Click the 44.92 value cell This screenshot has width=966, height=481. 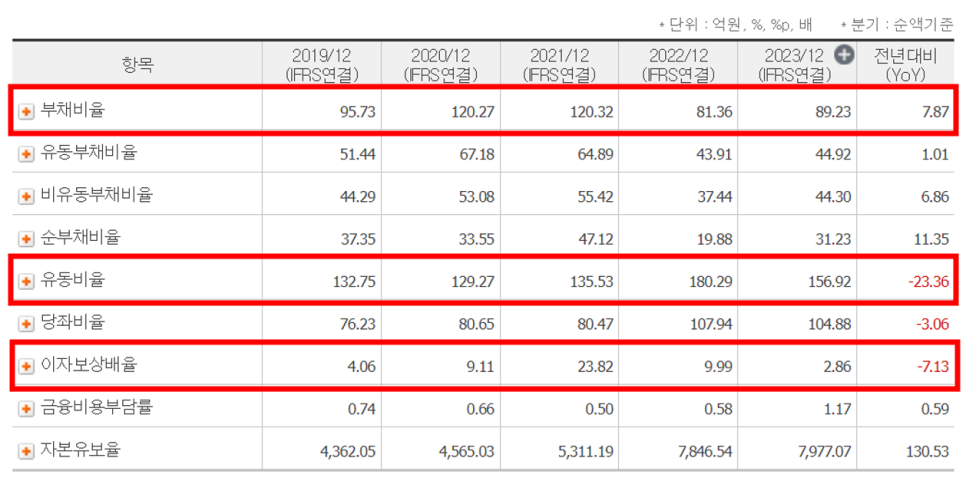coord(832,155)
